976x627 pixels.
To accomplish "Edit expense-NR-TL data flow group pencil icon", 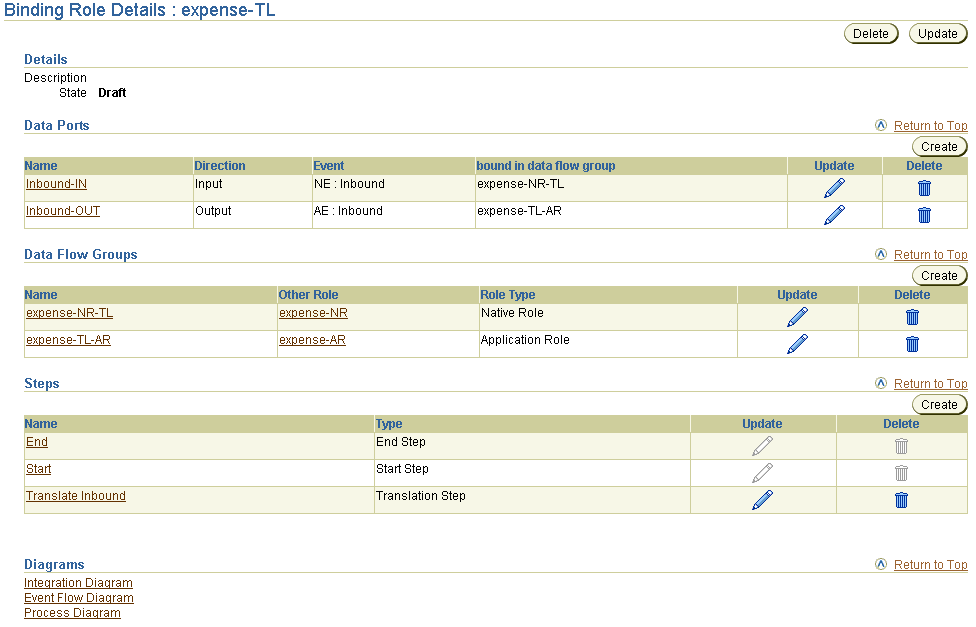I will coord(797,316).
